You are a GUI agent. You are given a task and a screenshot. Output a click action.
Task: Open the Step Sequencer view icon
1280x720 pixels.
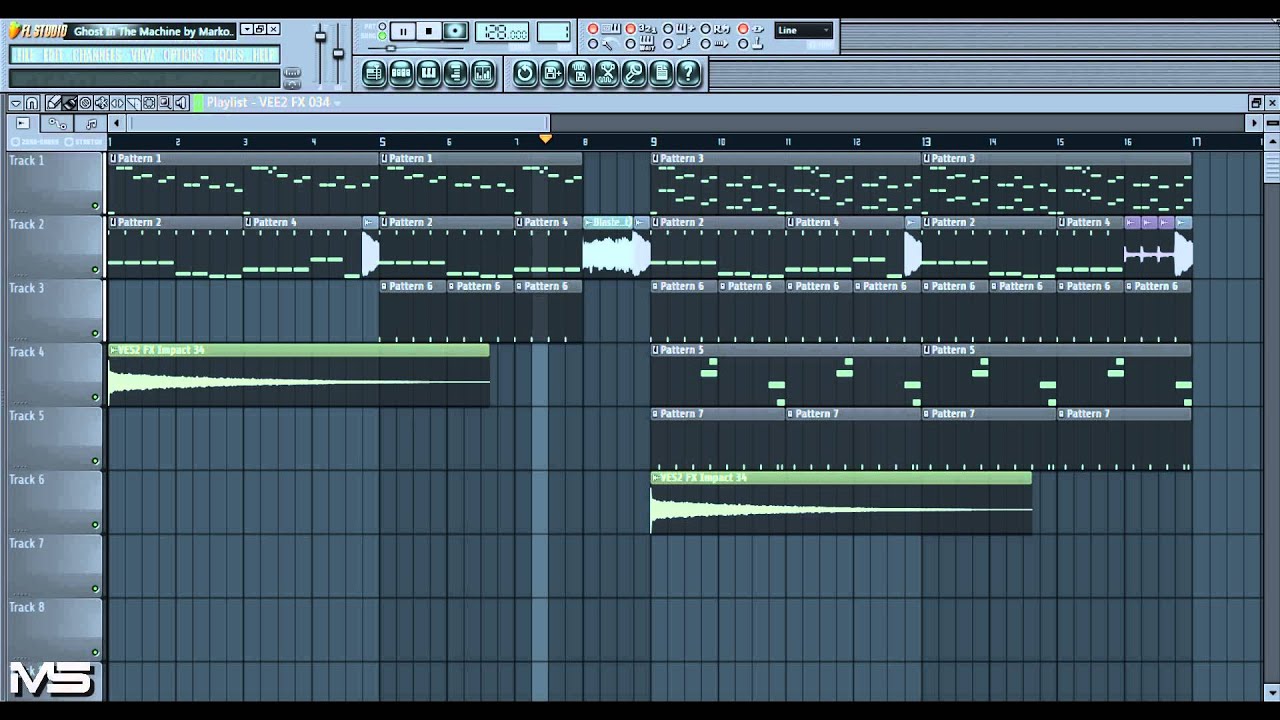tap(401, 72)
